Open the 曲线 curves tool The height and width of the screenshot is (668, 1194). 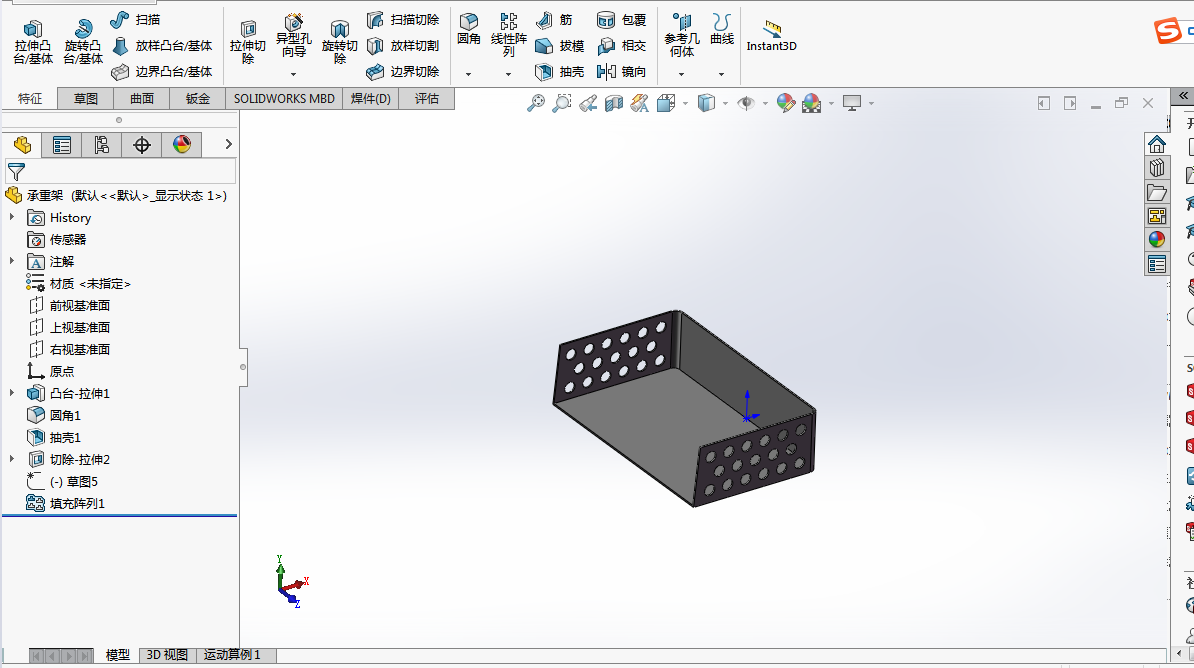pos(721,29)
